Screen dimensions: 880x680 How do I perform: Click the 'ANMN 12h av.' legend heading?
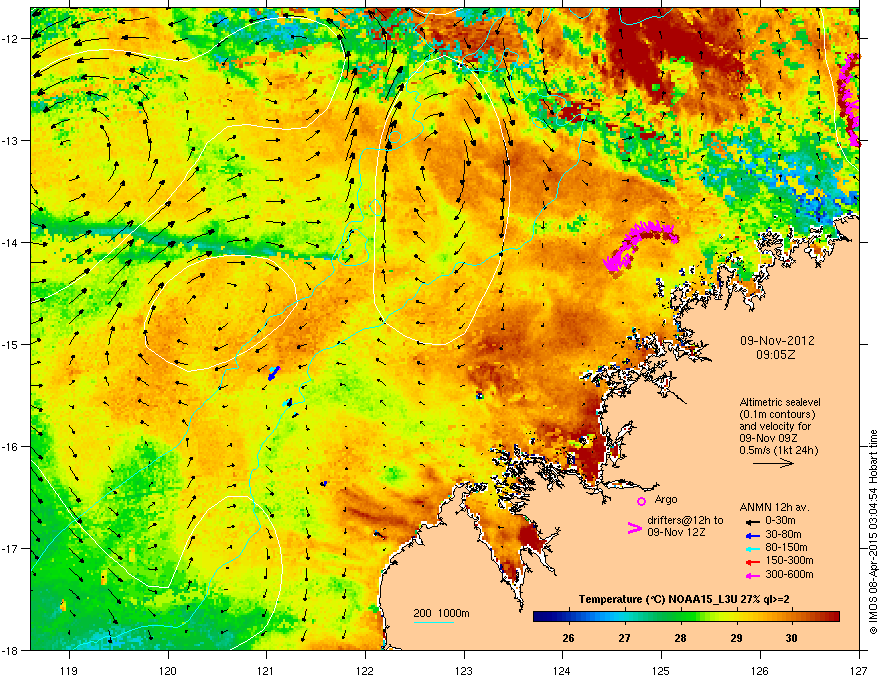(x=774, y=508)
